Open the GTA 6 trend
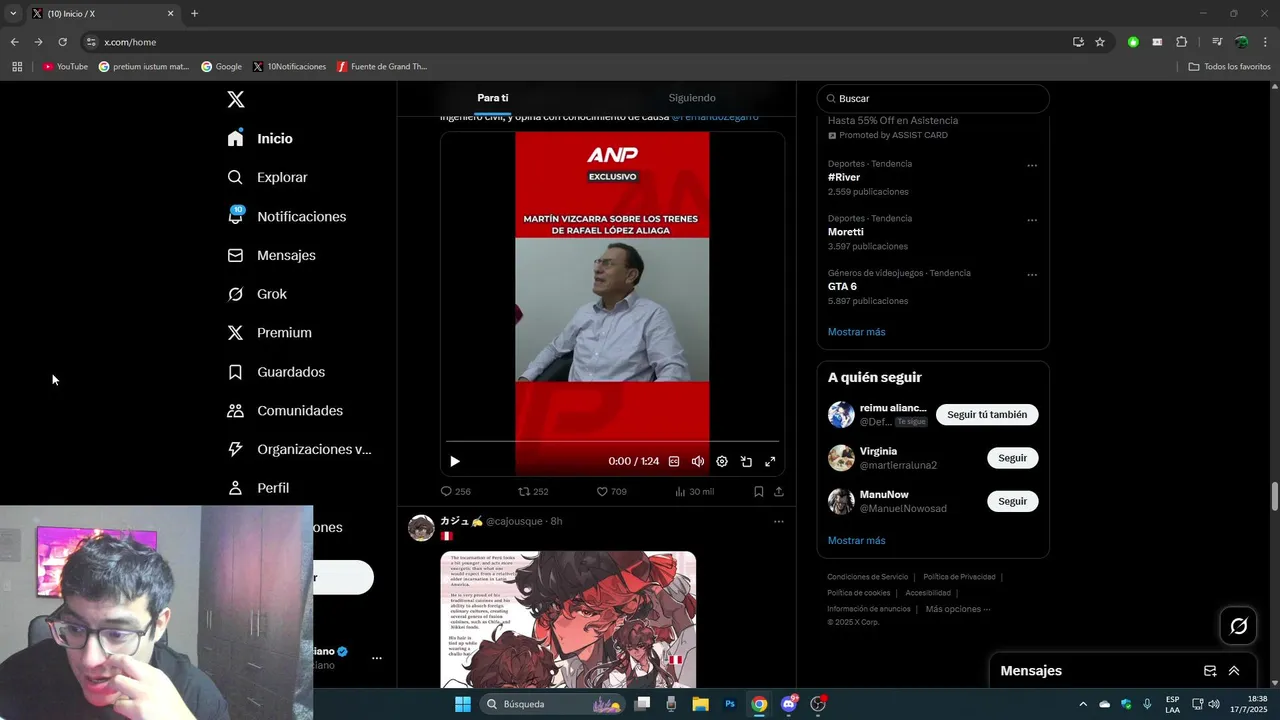This screenshot has height=720, width=1280. click(842, 286)
